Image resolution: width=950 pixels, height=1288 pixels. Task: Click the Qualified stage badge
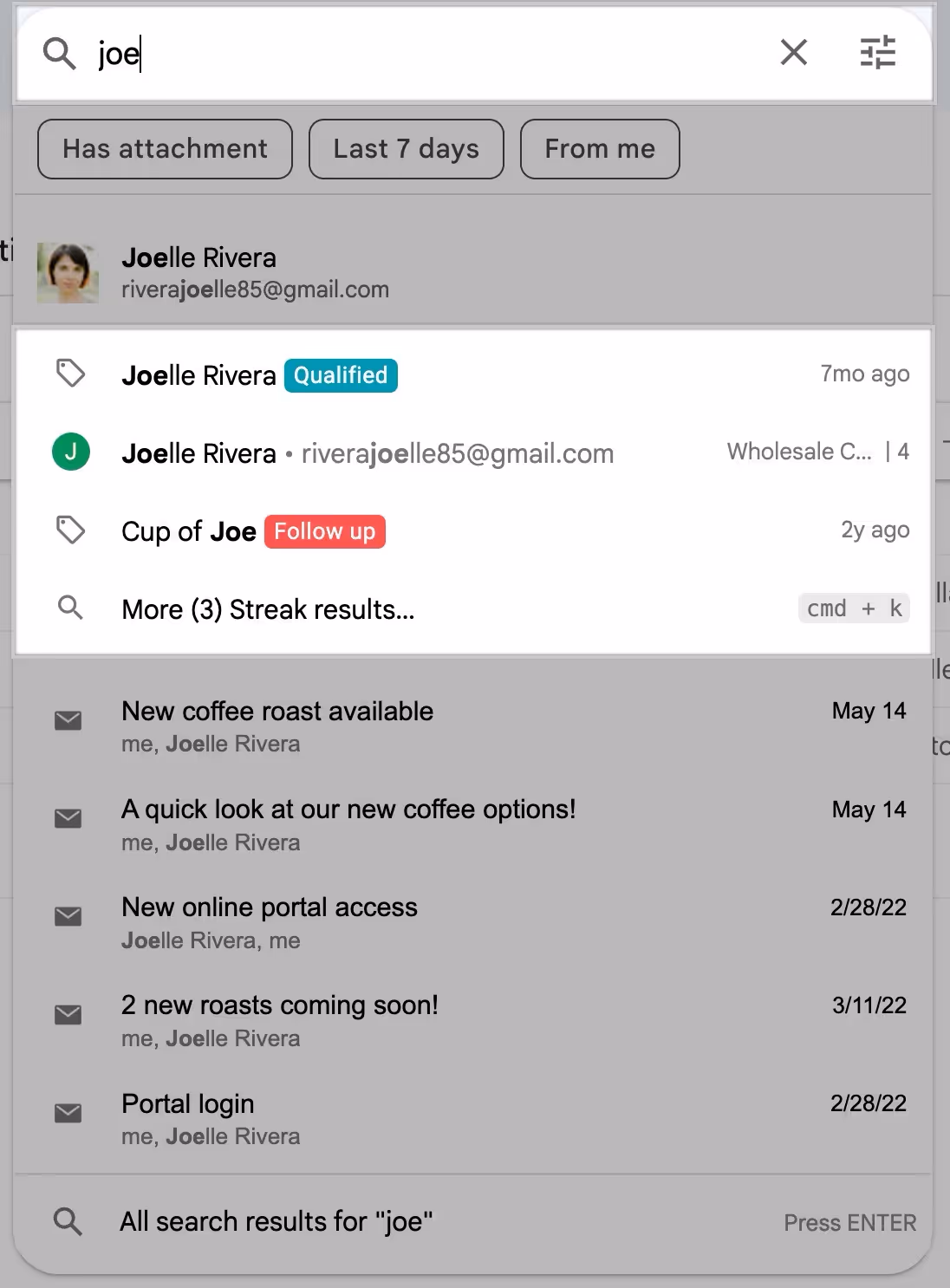340,375
